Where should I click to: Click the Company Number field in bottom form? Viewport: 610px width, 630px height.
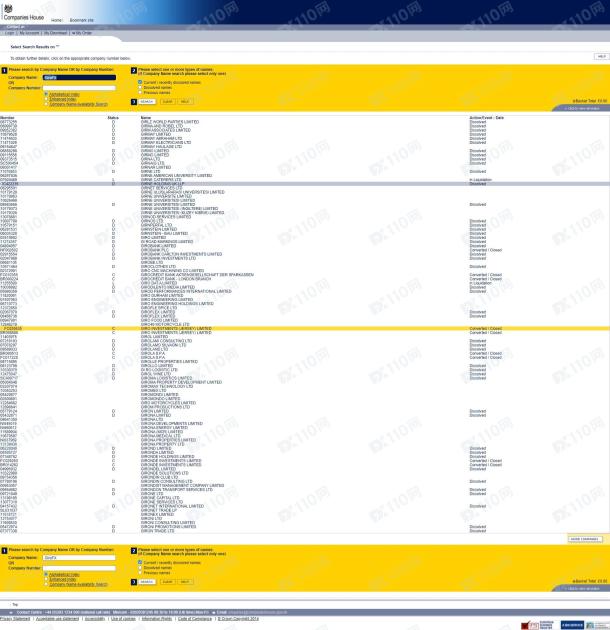point(79,568)
